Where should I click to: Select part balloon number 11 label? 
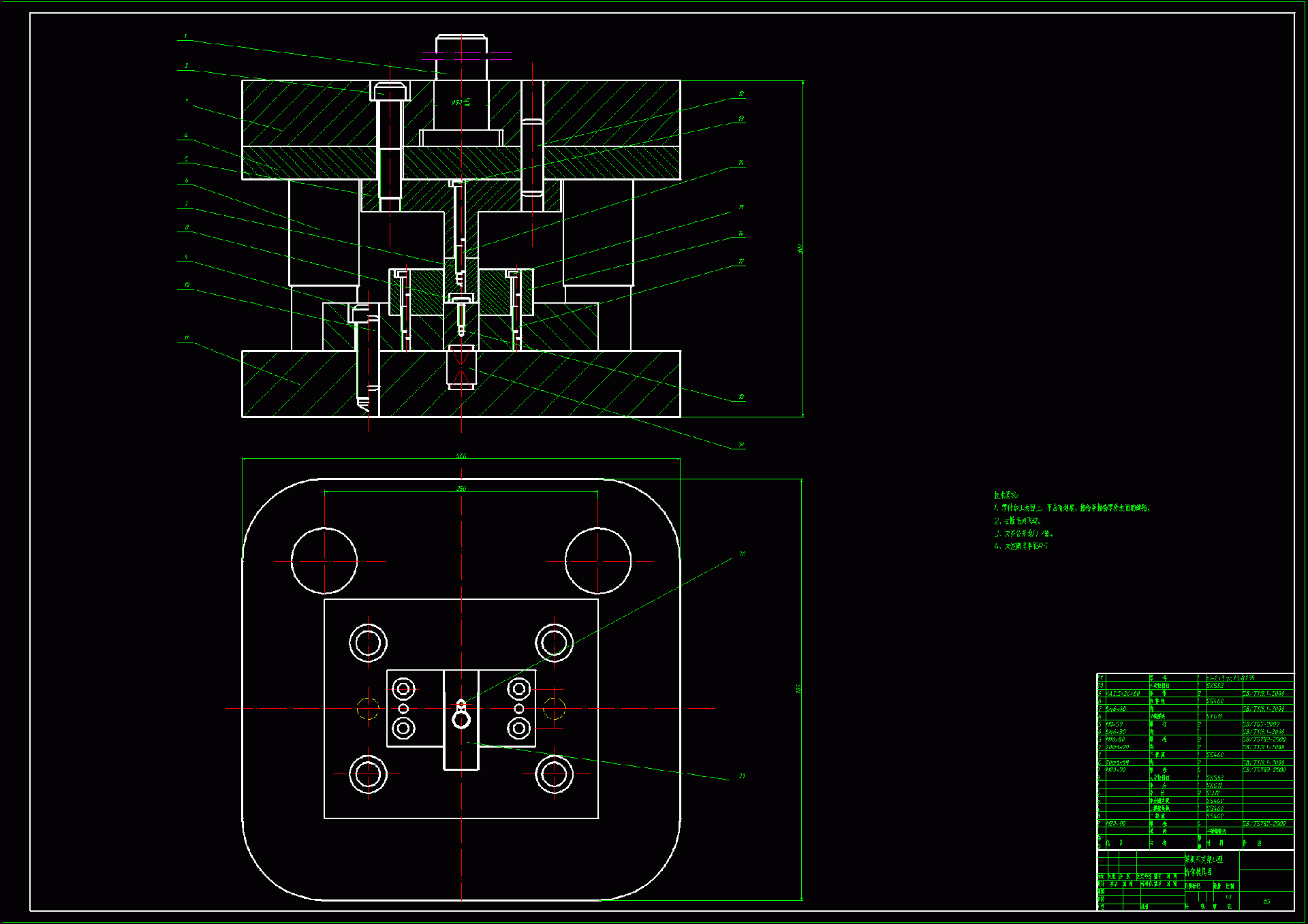tap(187, 338)
